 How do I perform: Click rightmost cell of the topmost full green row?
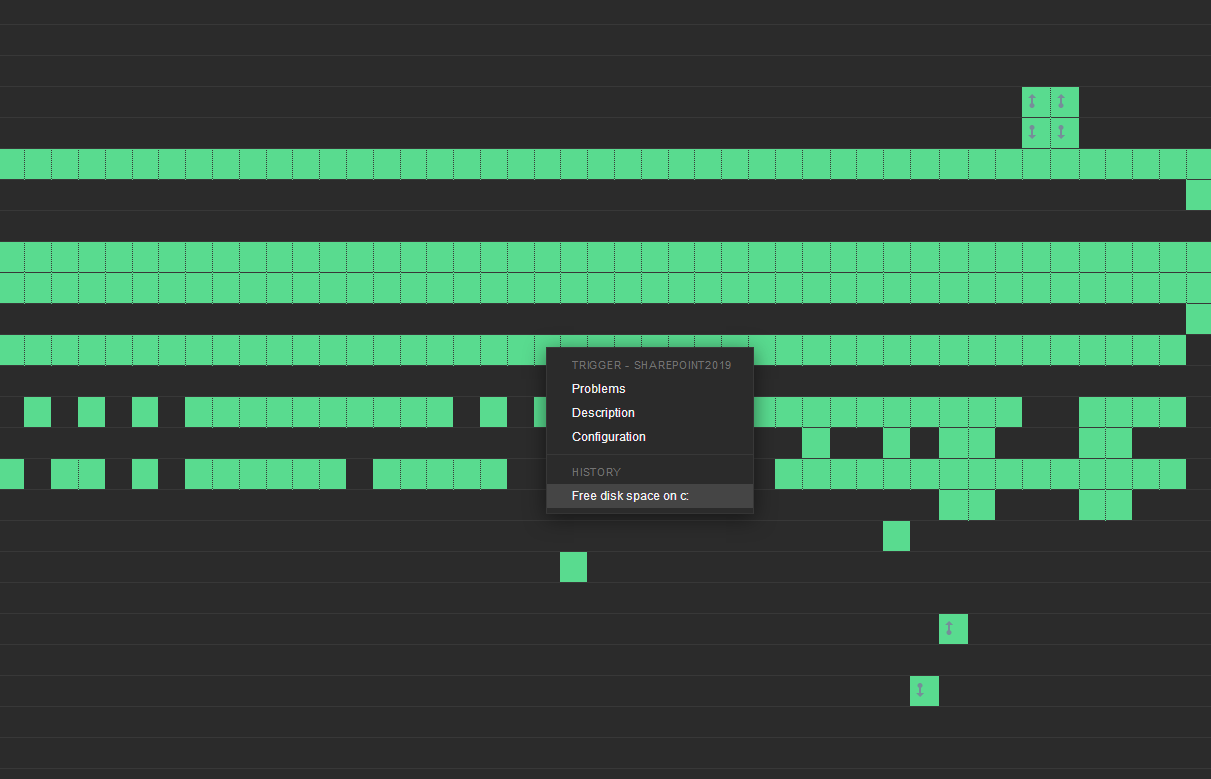1198,164
